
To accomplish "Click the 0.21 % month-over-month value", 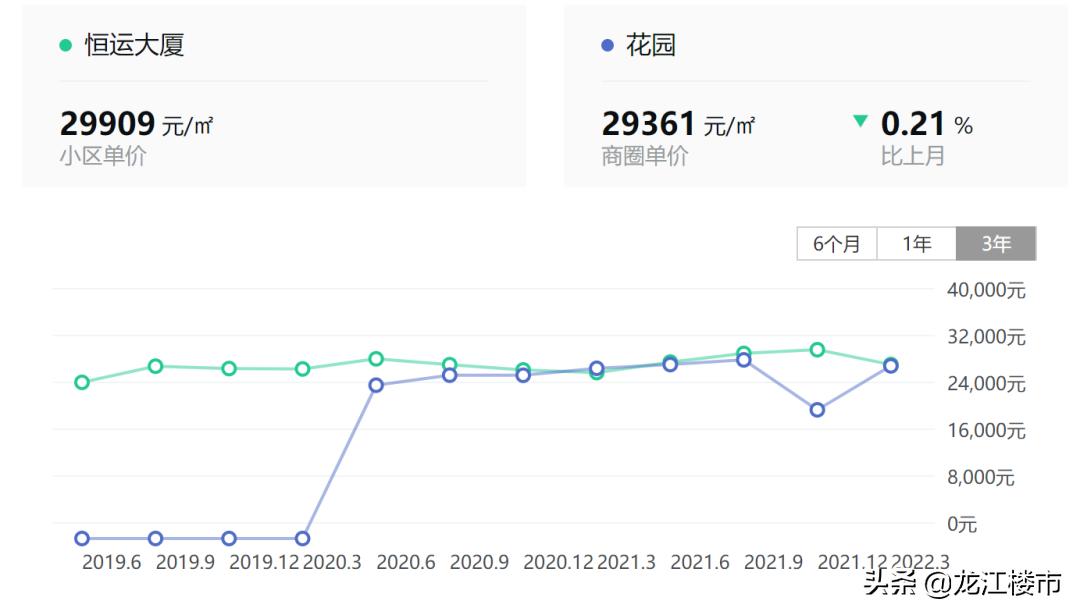I will (926, 124).
